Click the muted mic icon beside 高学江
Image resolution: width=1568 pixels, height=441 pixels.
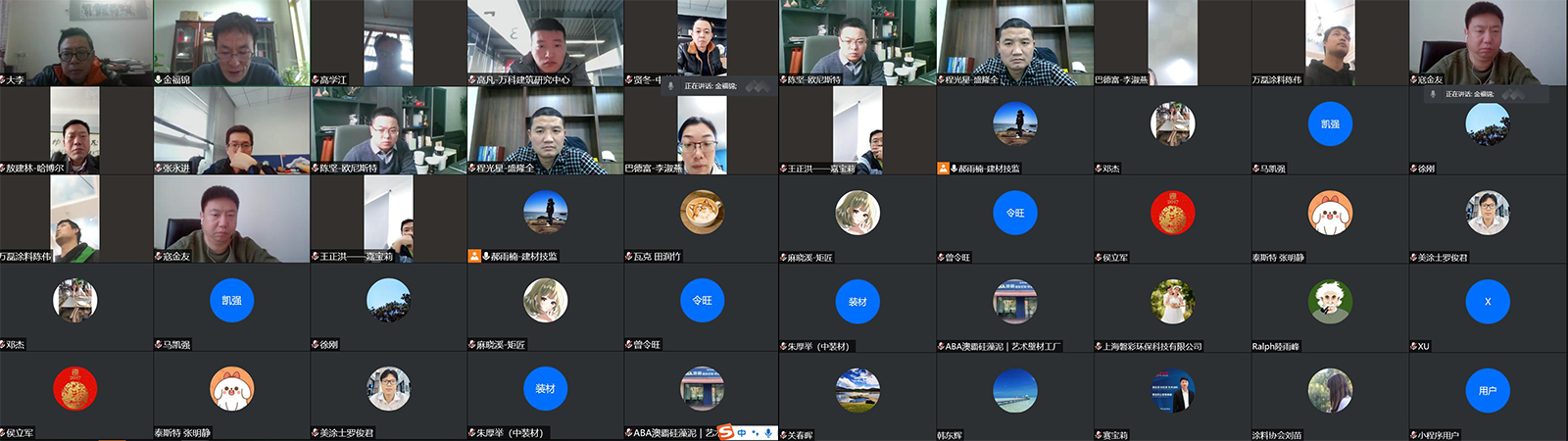tap(316, 79)
